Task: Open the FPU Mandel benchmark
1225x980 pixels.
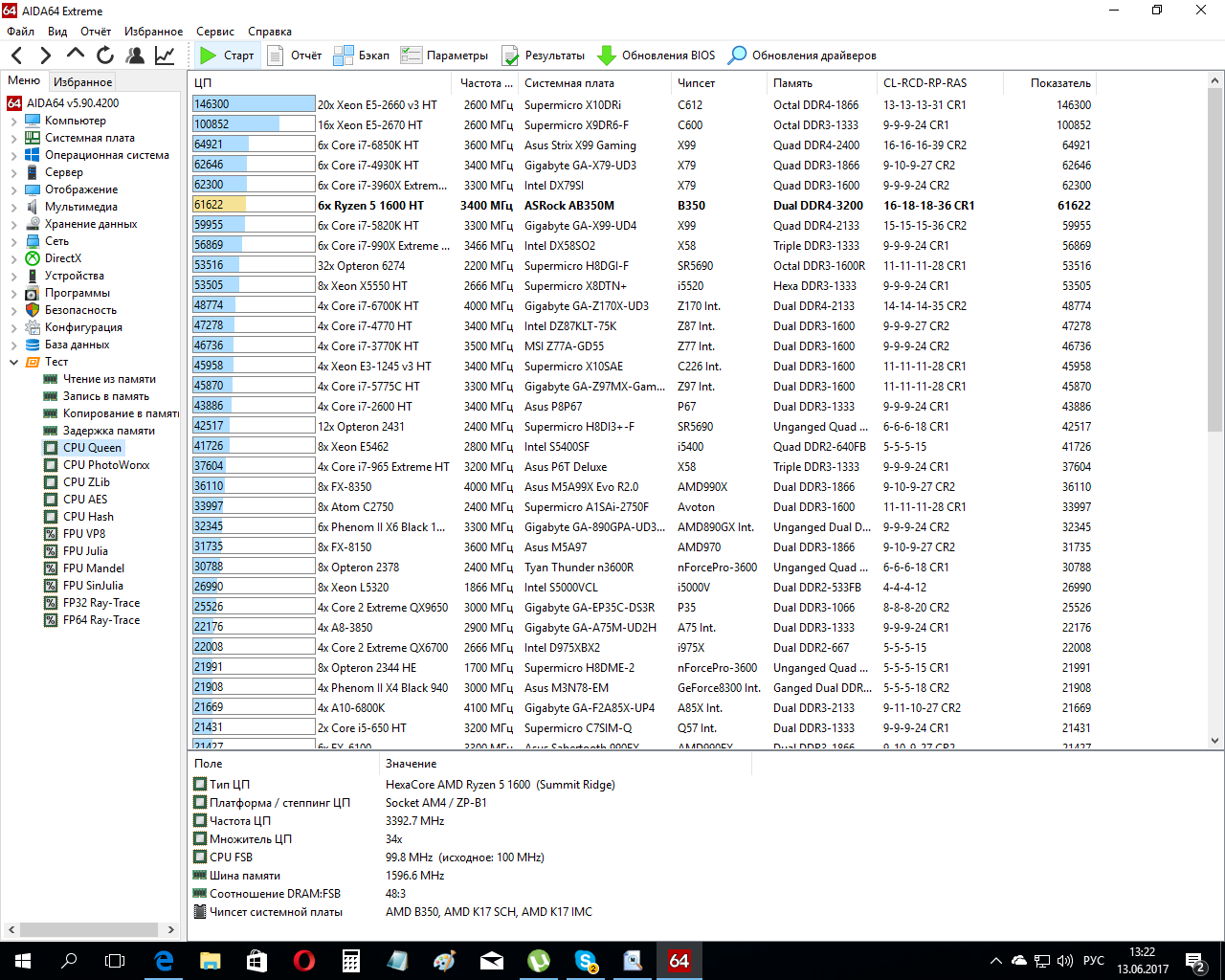Action: pyautogui.click(x=84, y=568)
